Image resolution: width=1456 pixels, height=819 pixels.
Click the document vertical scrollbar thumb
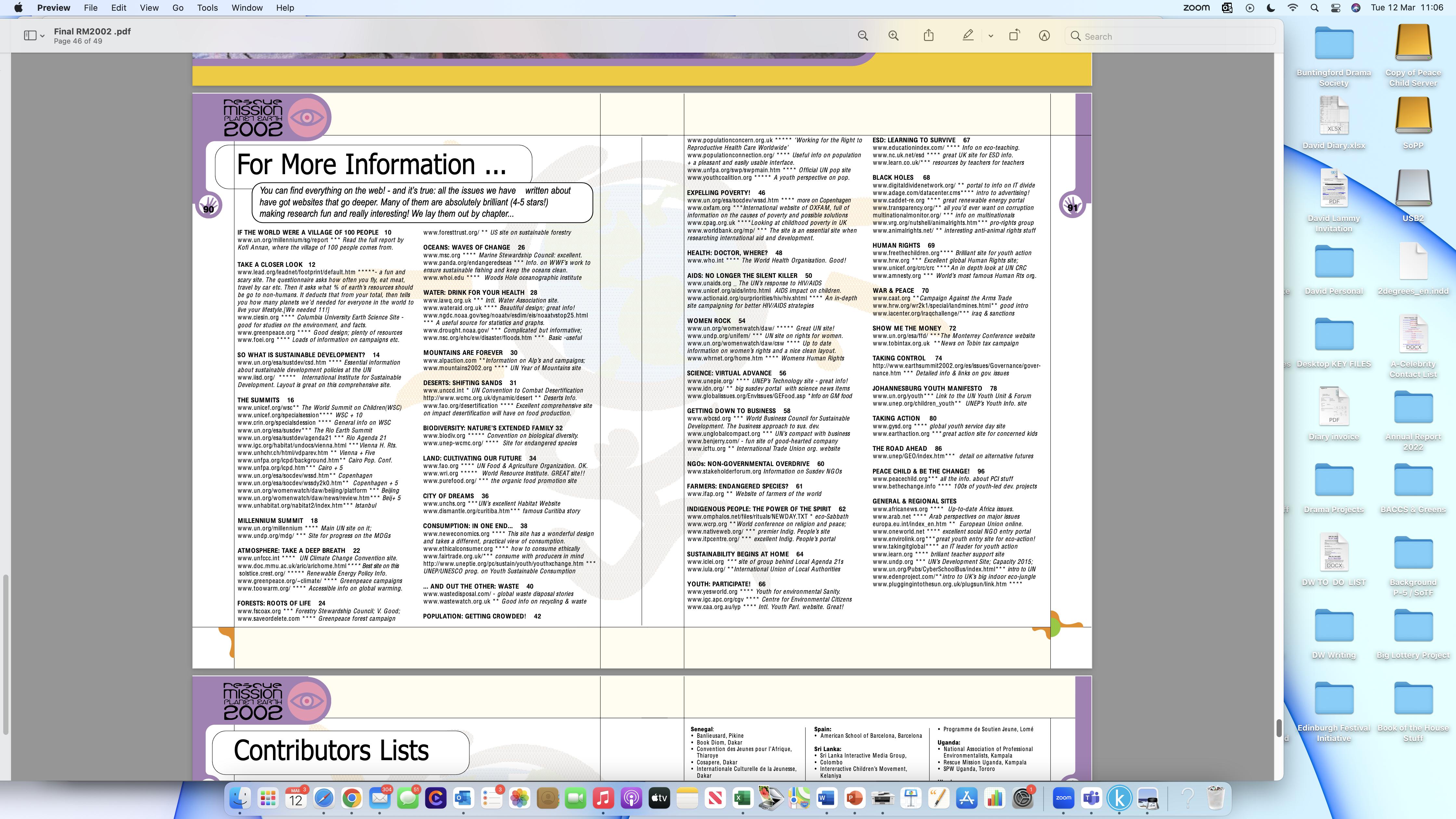1279,729
